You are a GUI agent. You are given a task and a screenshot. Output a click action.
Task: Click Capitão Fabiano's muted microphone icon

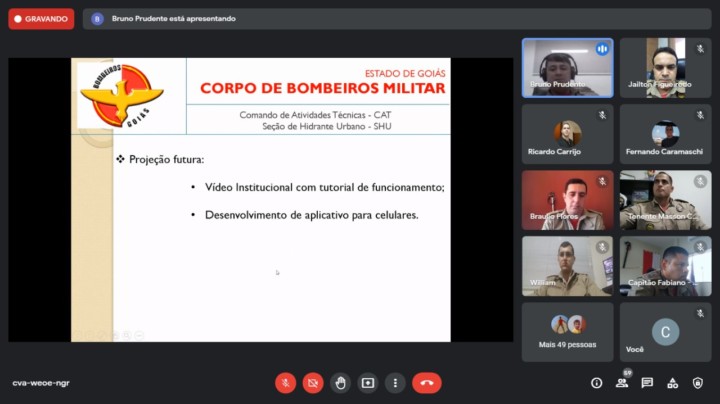(x=699, y=247)
